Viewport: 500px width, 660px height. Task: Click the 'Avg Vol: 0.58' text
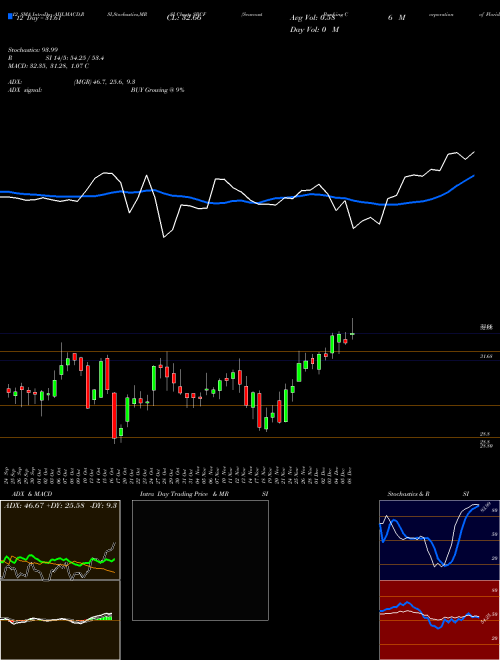[x=312, y=18]
